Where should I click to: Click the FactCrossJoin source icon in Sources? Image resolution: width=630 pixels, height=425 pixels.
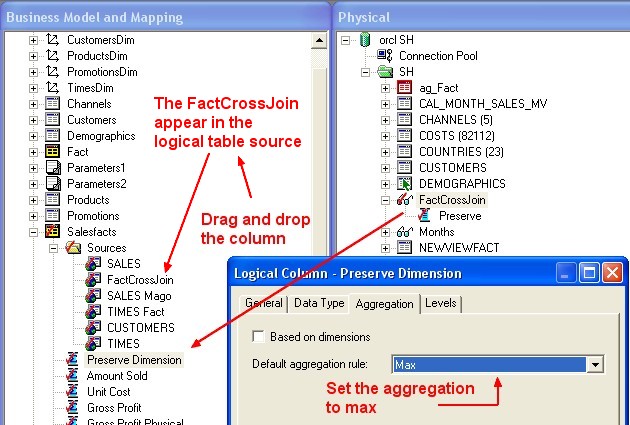click(x=93, y=280)
